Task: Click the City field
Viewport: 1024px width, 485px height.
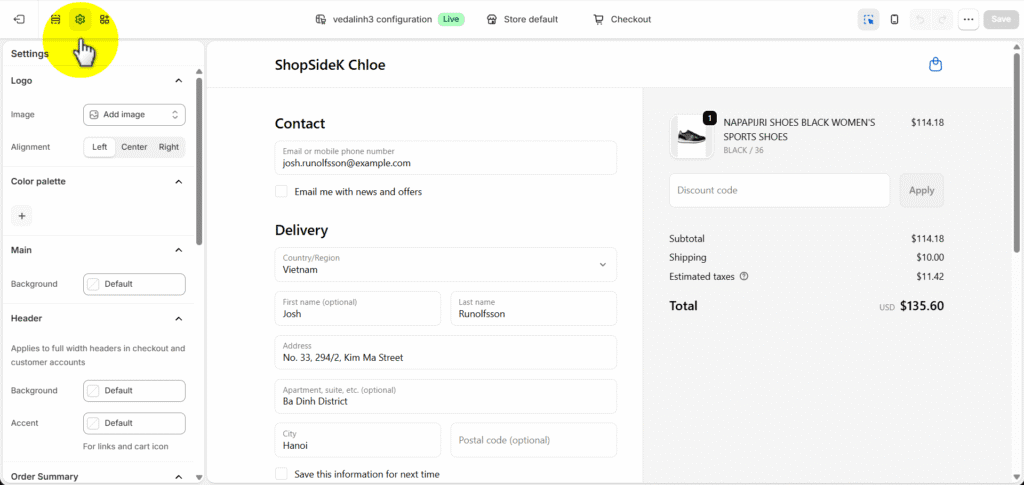Action: pos(358,440)
